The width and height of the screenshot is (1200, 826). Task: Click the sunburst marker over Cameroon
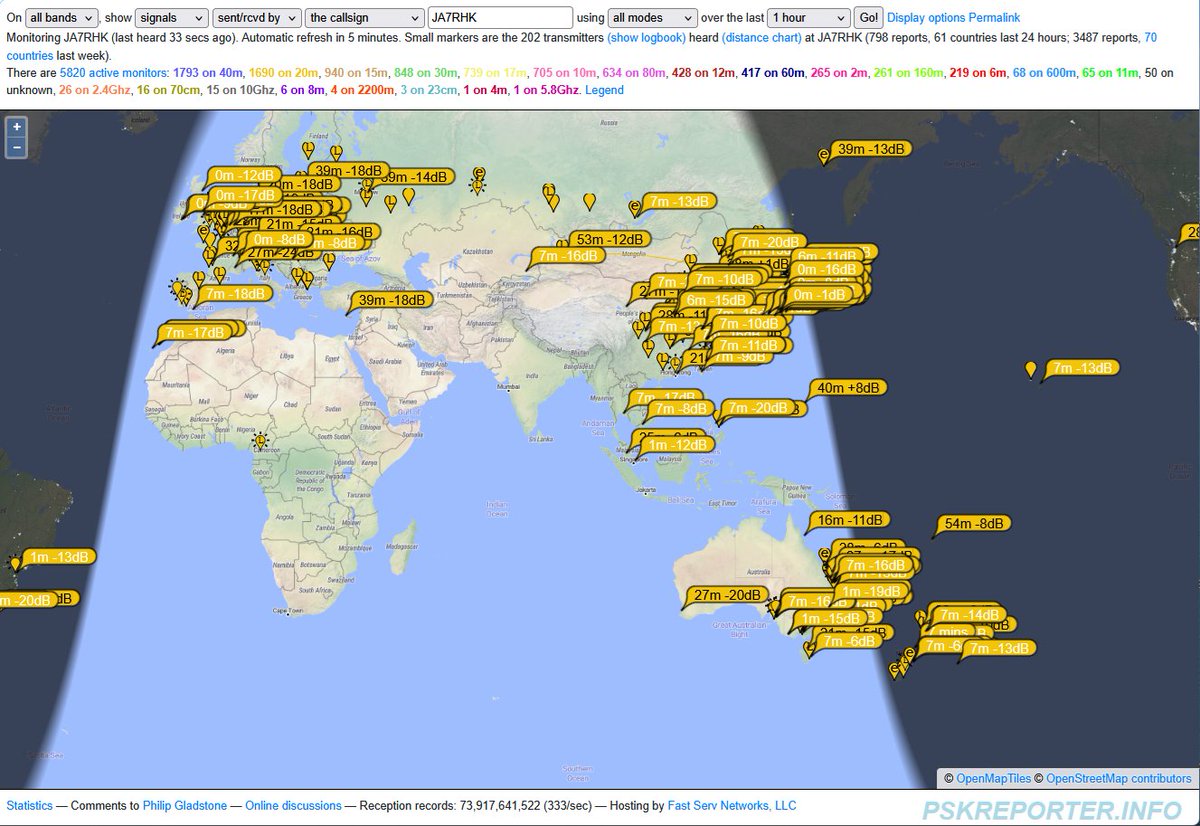[x=261, y=440]
